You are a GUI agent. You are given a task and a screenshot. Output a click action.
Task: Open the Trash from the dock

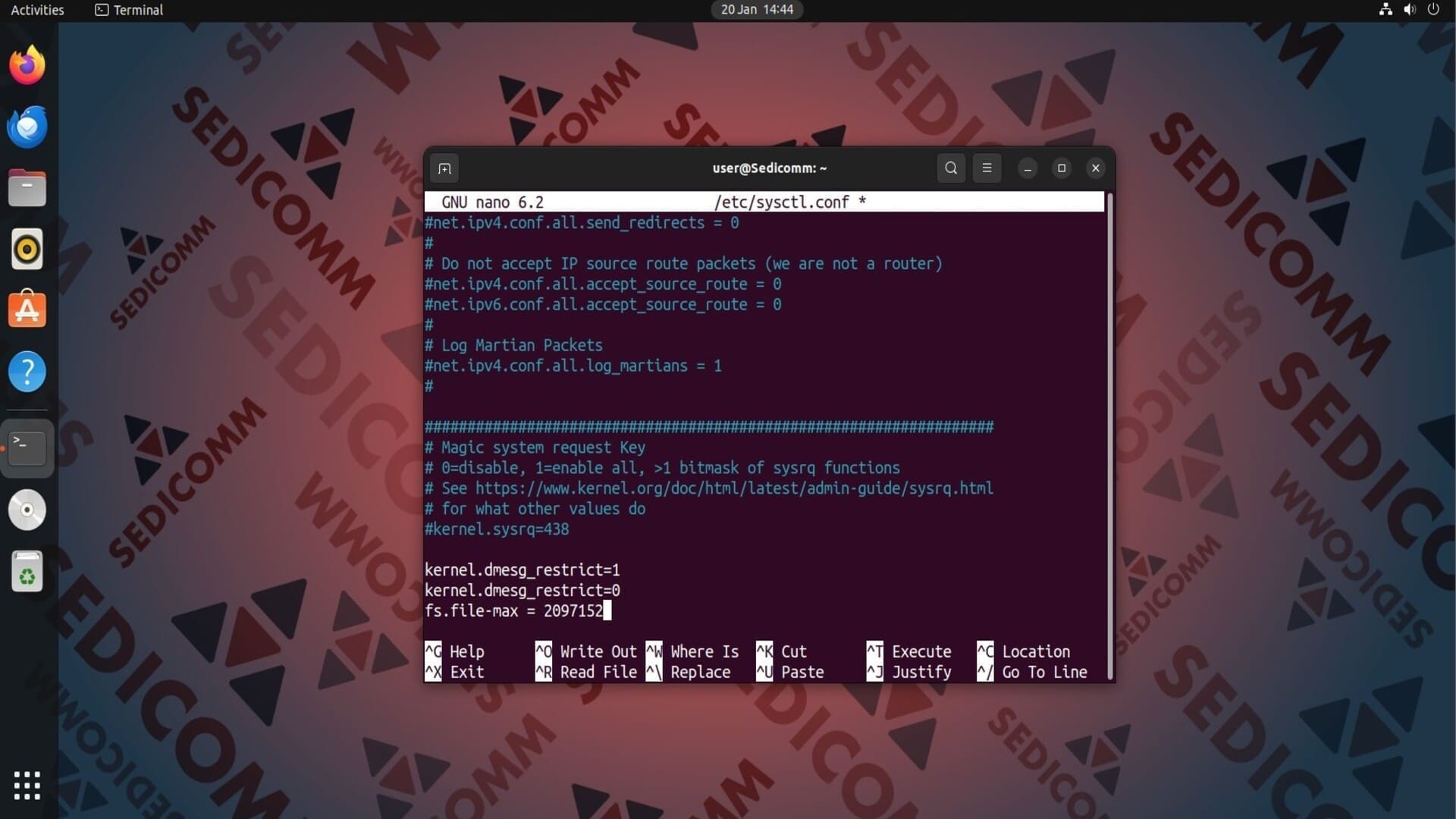pos(27,572)
